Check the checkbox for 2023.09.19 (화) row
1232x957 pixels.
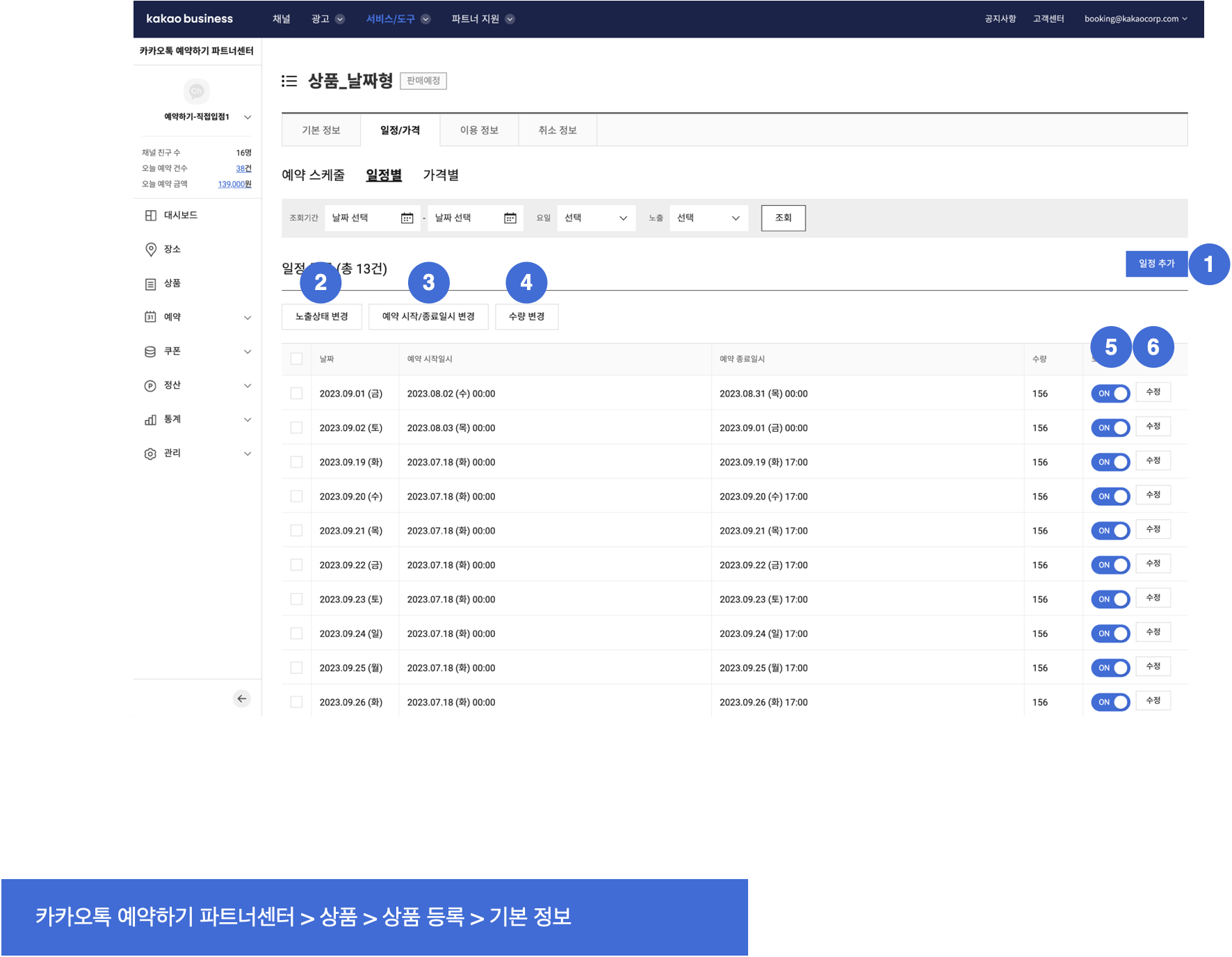click(296, 463)
